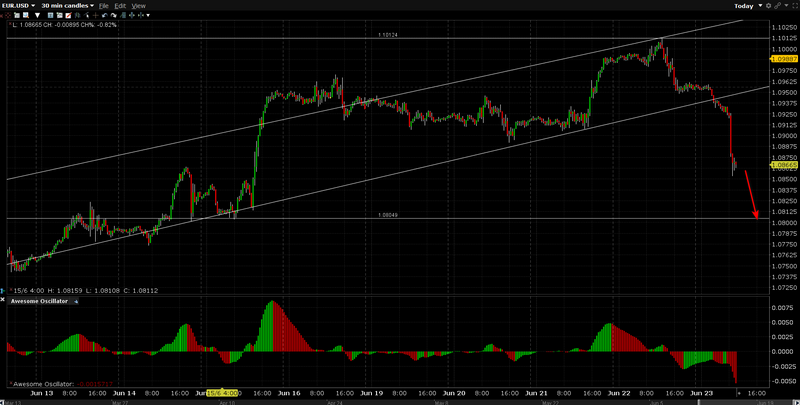
Task: Click the Jun 20 date on time axis
Action: tap(454, 393)
